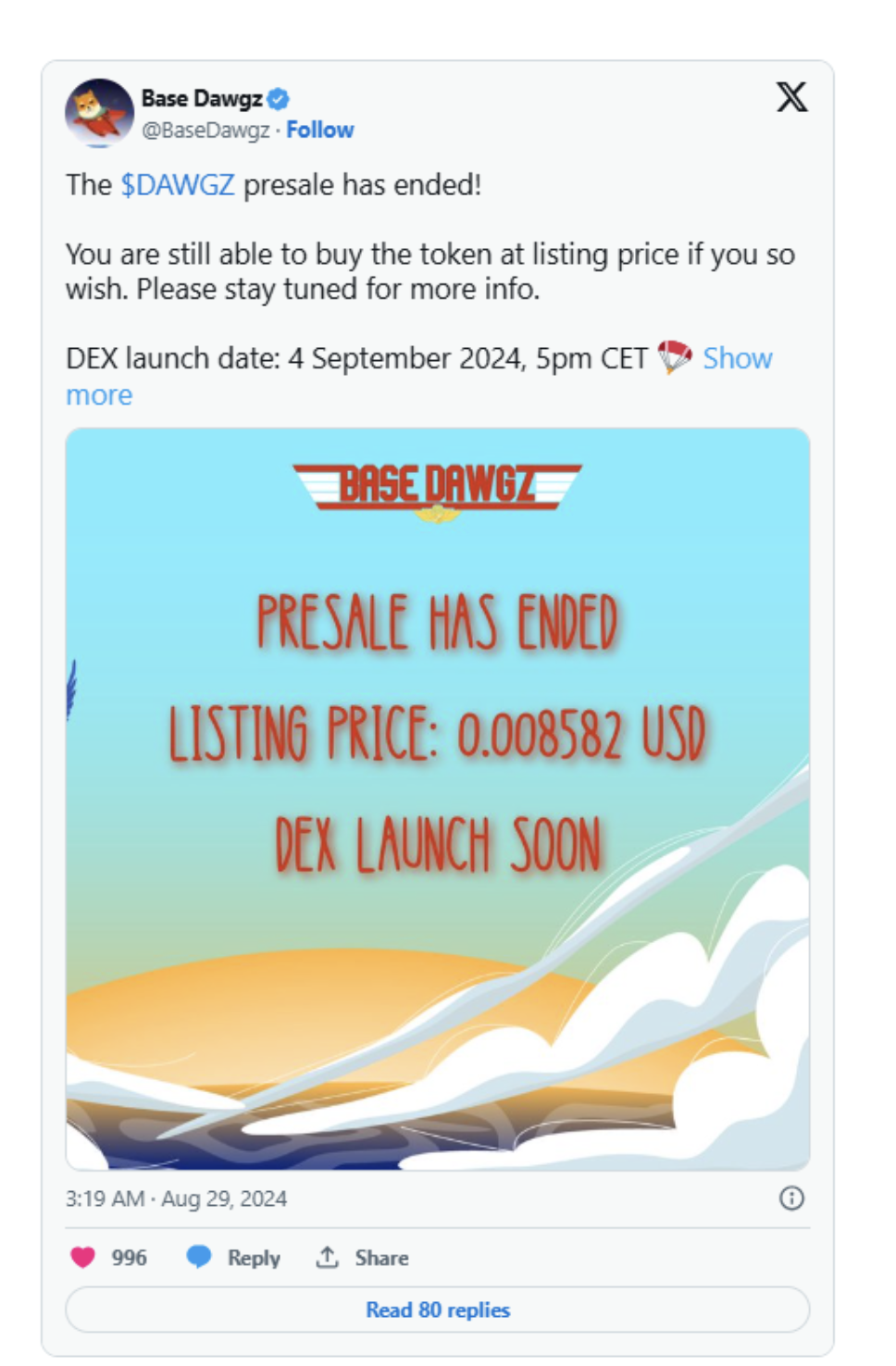Click the Base Dawgz display name

202,98
